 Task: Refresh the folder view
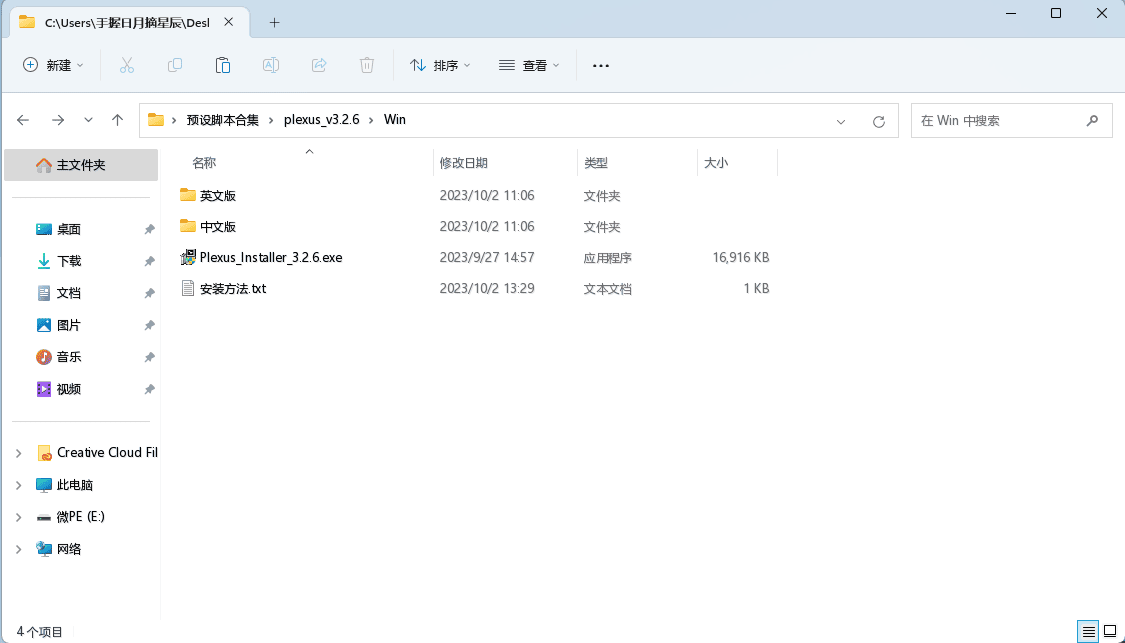[x=879, y=120]
